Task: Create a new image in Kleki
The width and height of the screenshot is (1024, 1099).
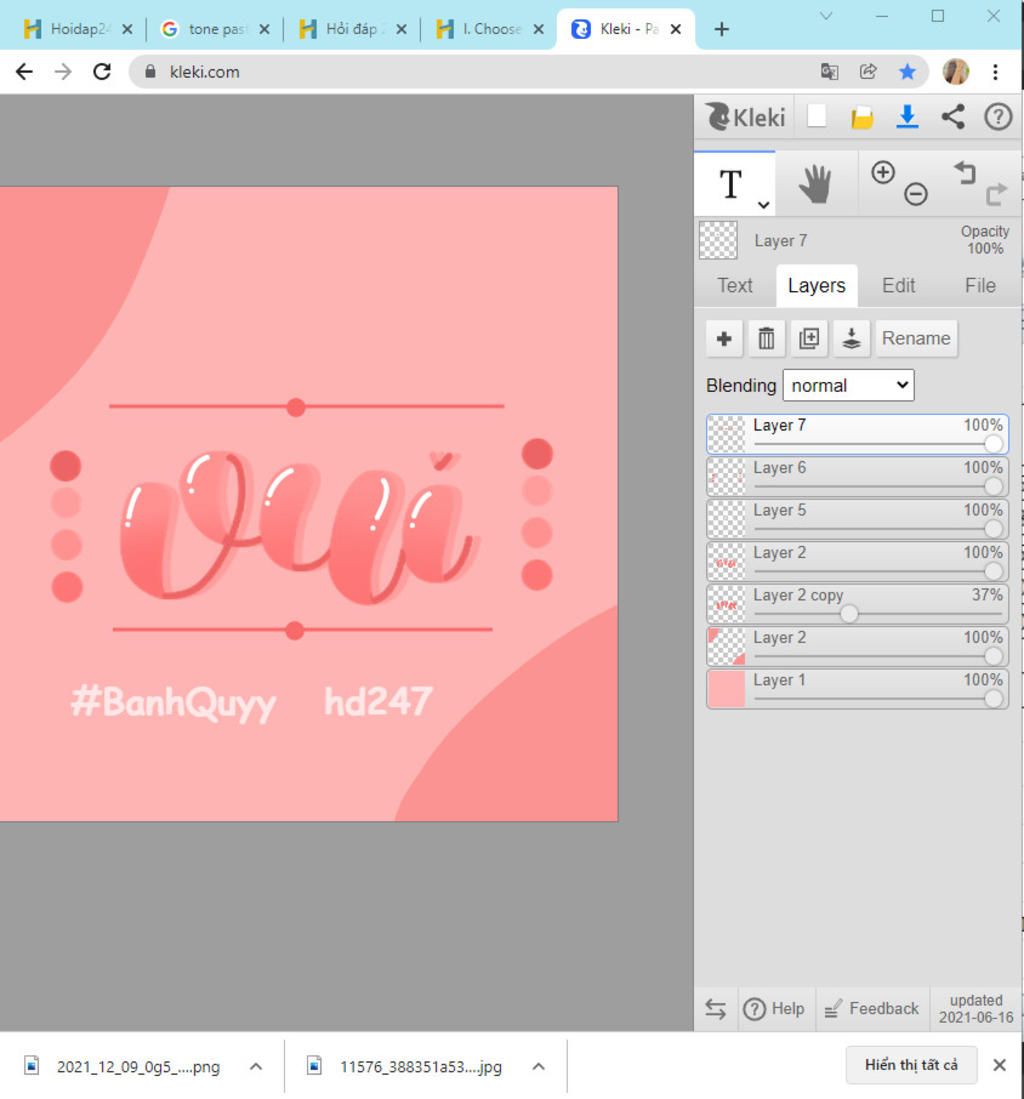Action: [x=816, y=116]
